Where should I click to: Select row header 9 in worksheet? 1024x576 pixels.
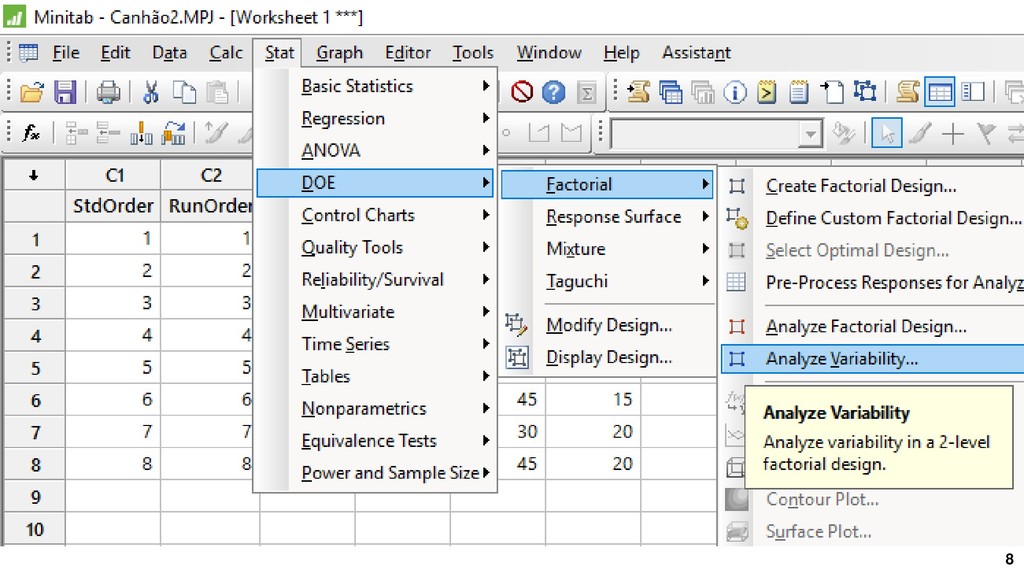coord(35,497)
